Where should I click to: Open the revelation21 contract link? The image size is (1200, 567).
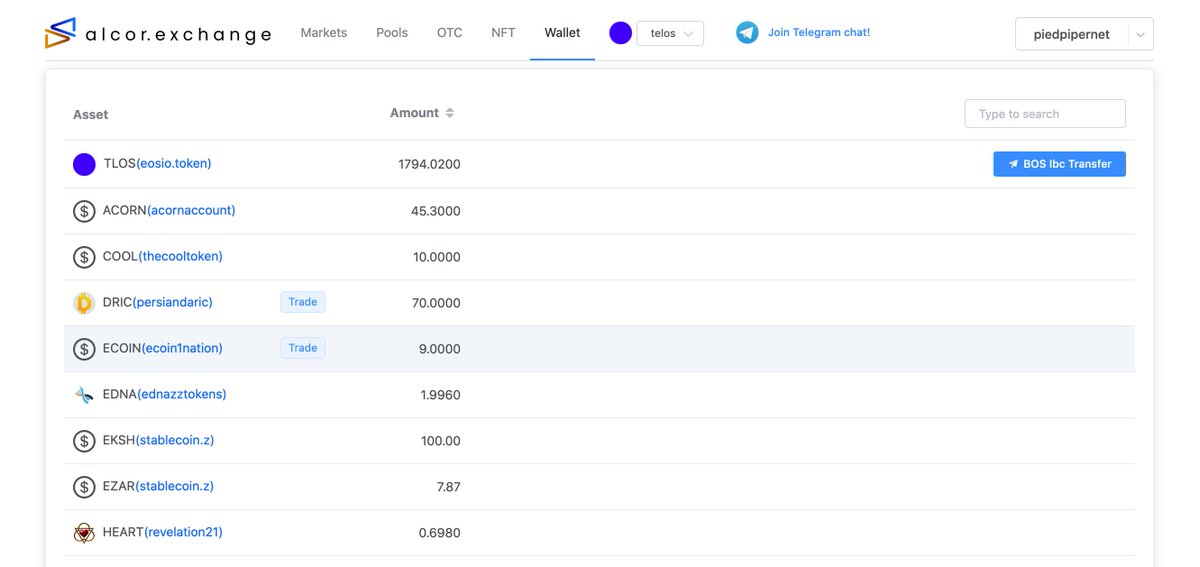(x=184, y=532)
